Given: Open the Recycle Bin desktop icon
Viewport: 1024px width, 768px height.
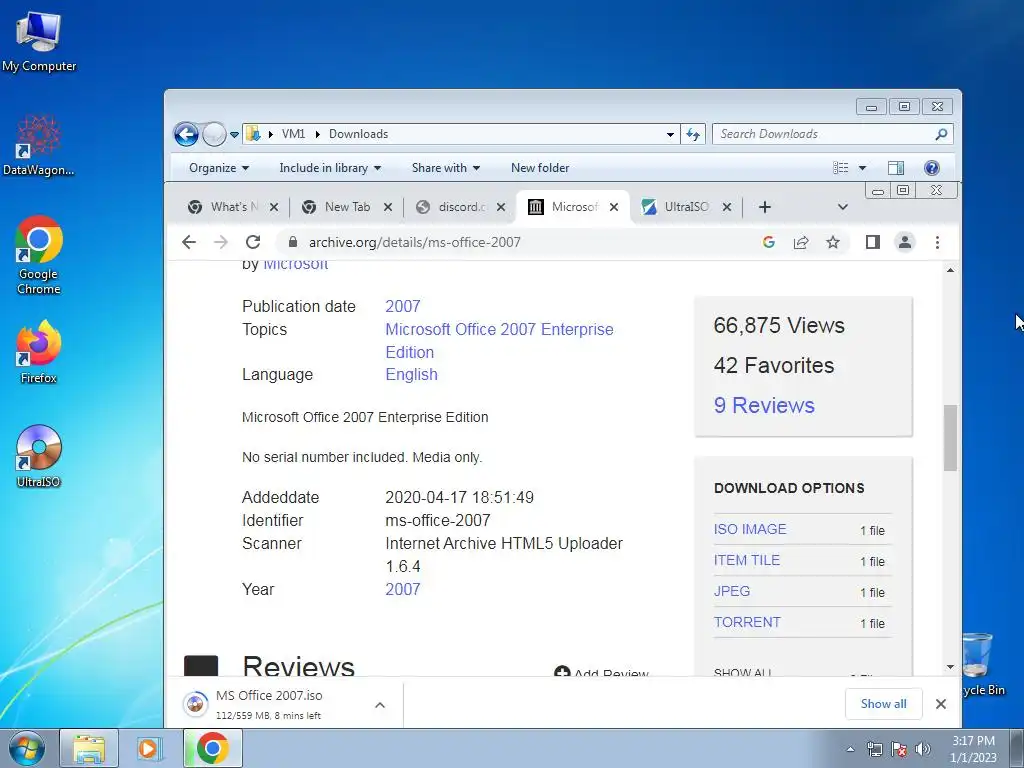Looking at the screenshot, I should pos(980,664).
